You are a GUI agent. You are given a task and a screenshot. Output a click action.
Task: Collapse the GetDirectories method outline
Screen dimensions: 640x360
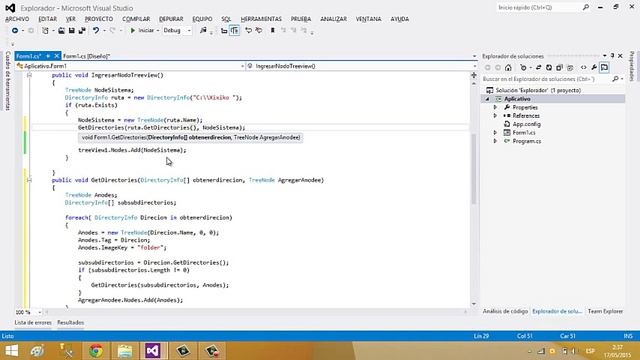point(29,180)
